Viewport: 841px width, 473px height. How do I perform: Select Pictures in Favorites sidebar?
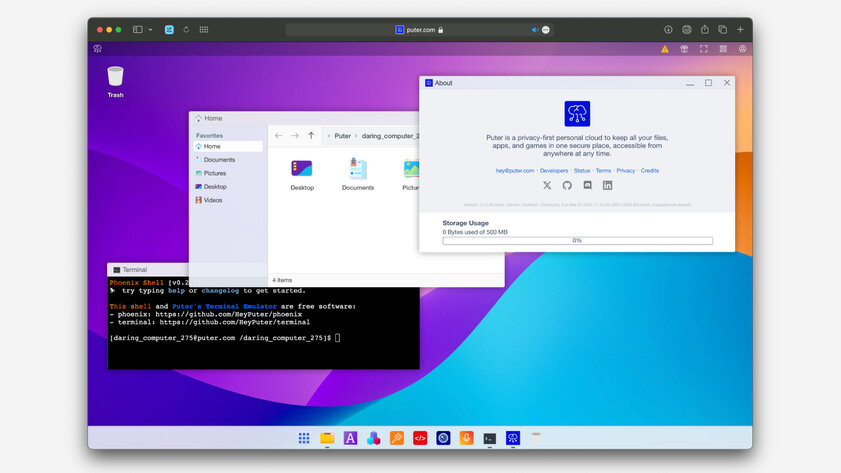(228, 173)
